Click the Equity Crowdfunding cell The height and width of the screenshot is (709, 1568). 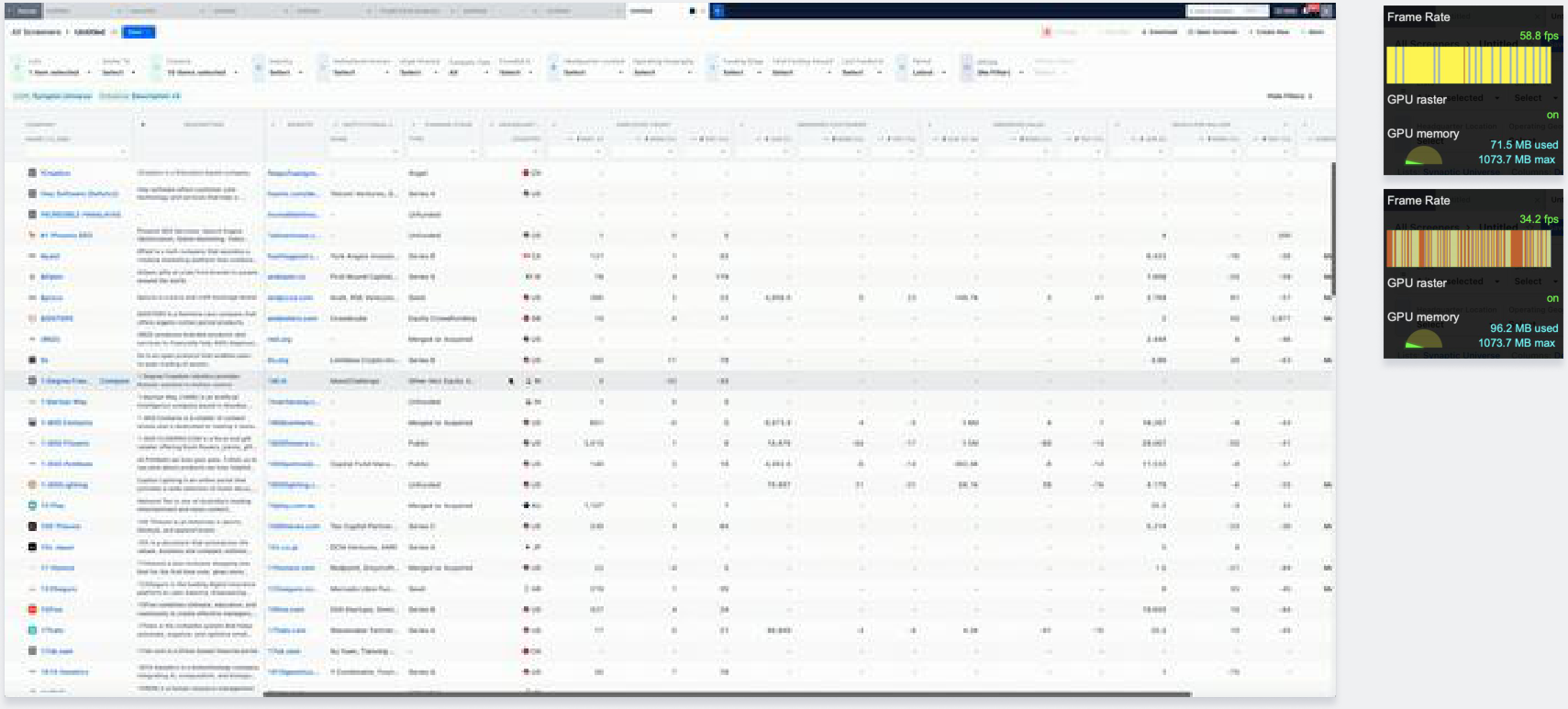click(x=442, y=318)
